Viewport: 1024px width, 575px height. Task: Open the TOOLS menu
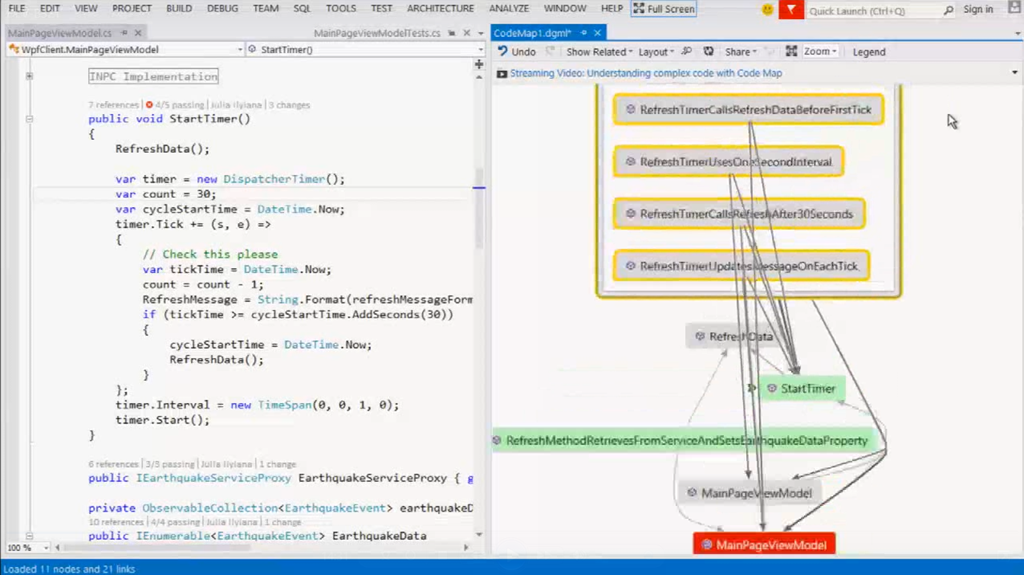(341, 8)
